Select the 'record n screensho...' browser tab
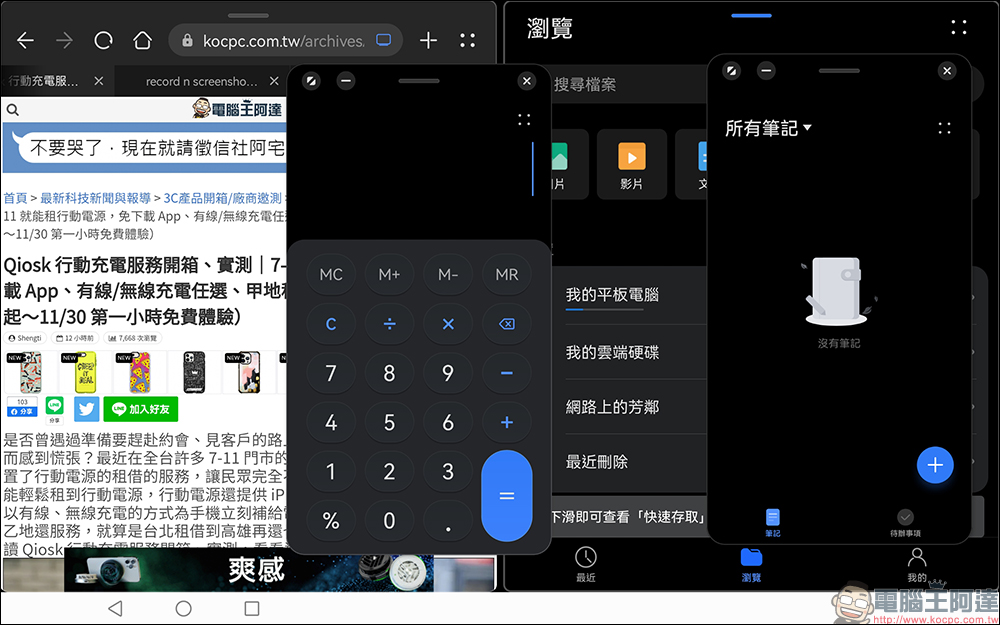Image resolution: width=1000 pixels, height=625 pixels. (x=201, y=81)
